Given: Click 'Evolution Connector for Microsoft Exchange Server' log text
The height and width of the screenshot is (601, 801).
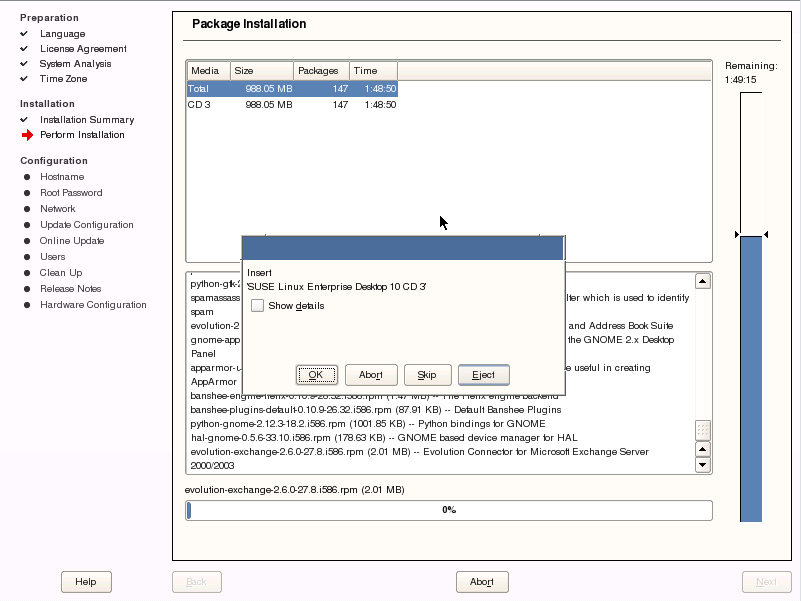Looking at the screenshot, I should 536,452.
